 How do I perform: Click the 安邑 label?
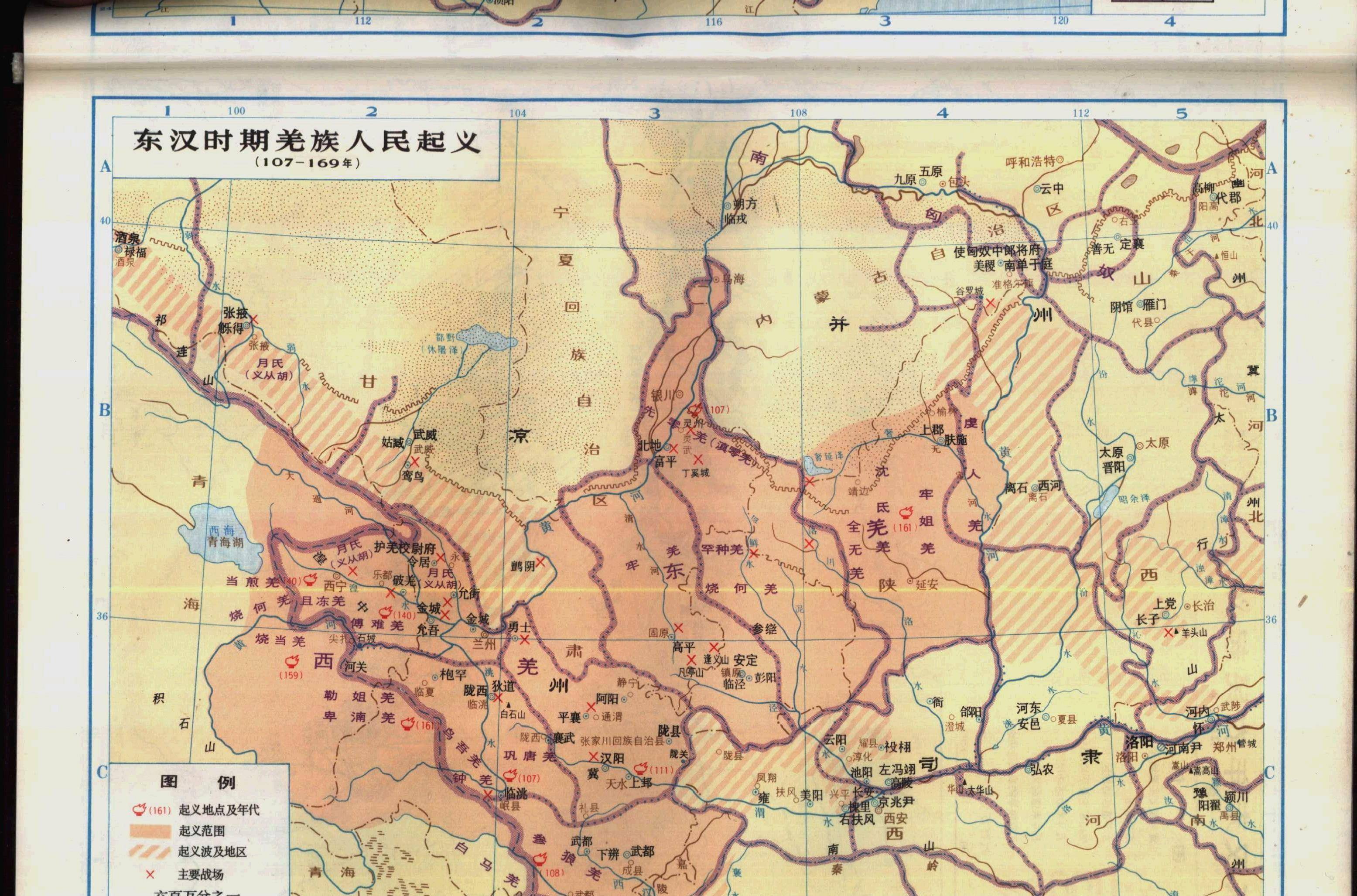pos(1029,723)
